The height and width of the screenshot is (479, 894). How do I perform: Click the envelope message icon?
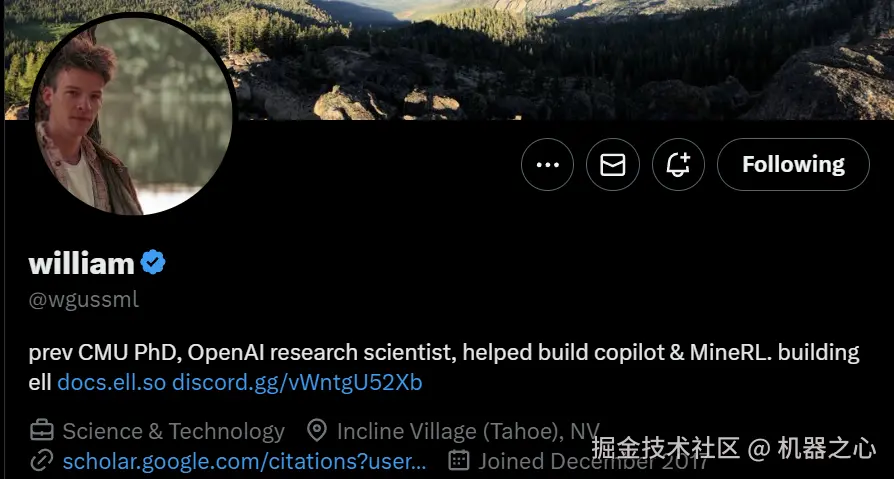[613, 165]
